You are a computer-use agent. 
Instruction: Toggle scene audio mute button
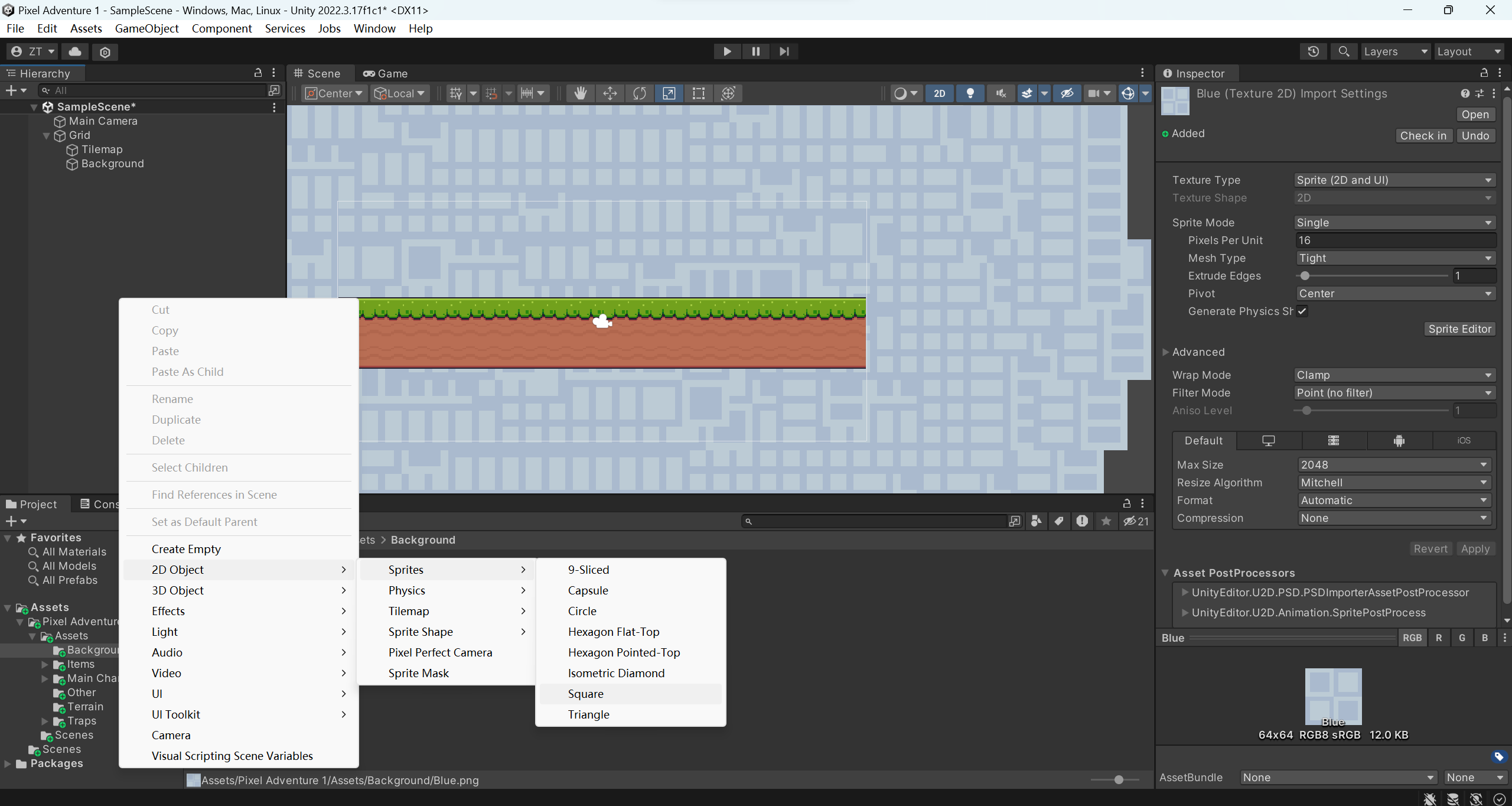pos(1000,93)
